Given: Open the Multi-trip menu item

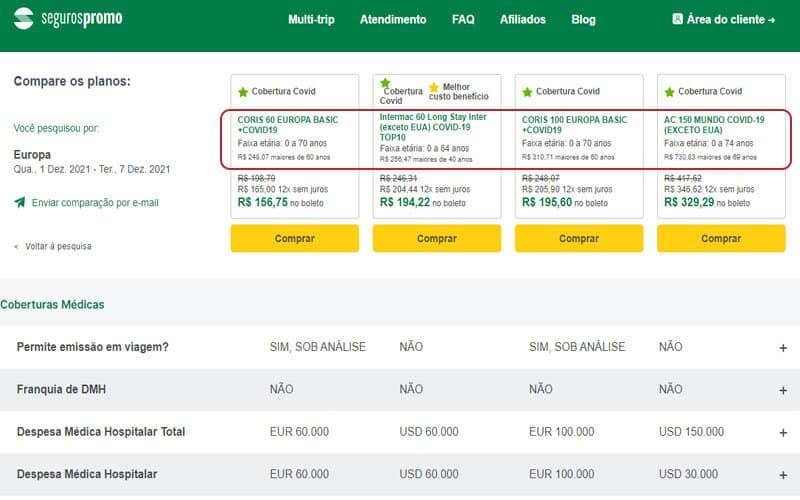Looking at the screenshot, I should click(311, 19).
